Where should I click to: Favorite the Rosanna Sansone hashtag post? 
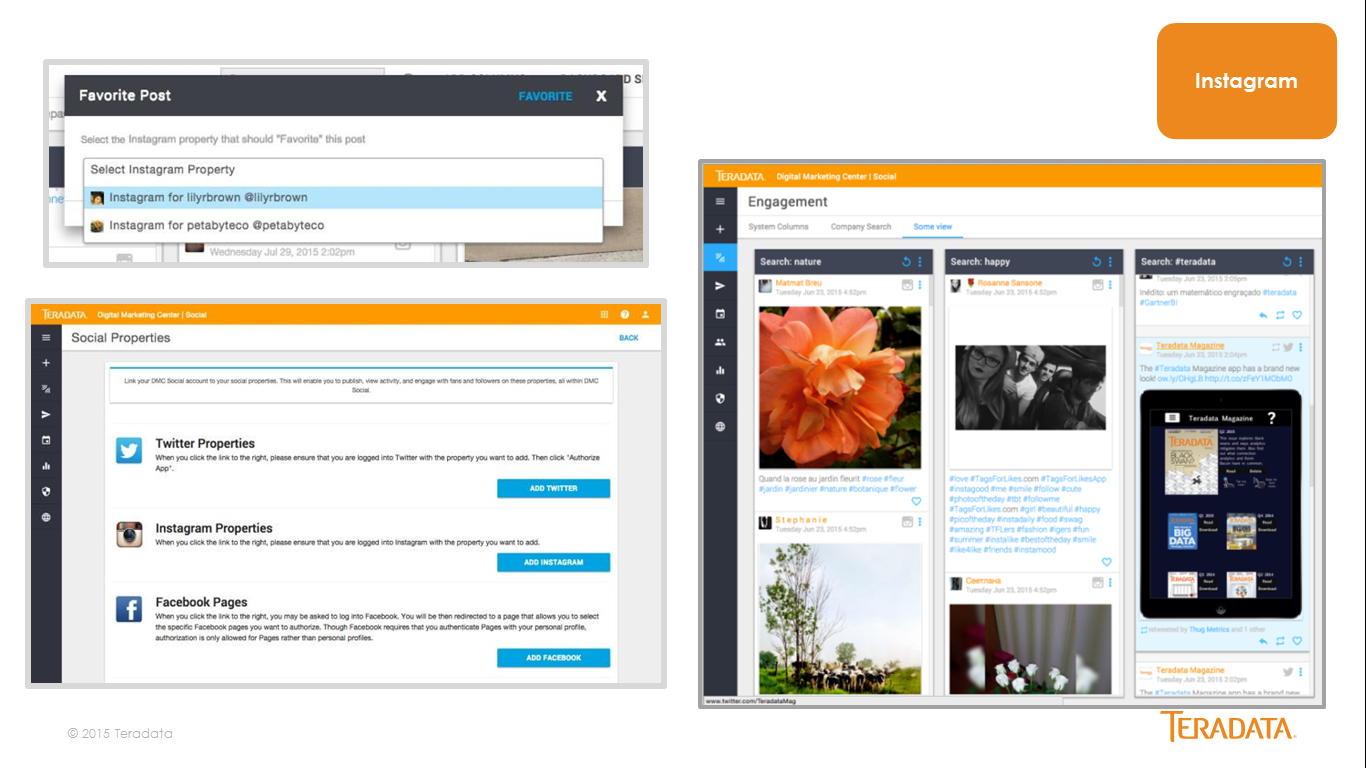(x=1106, y=562)
